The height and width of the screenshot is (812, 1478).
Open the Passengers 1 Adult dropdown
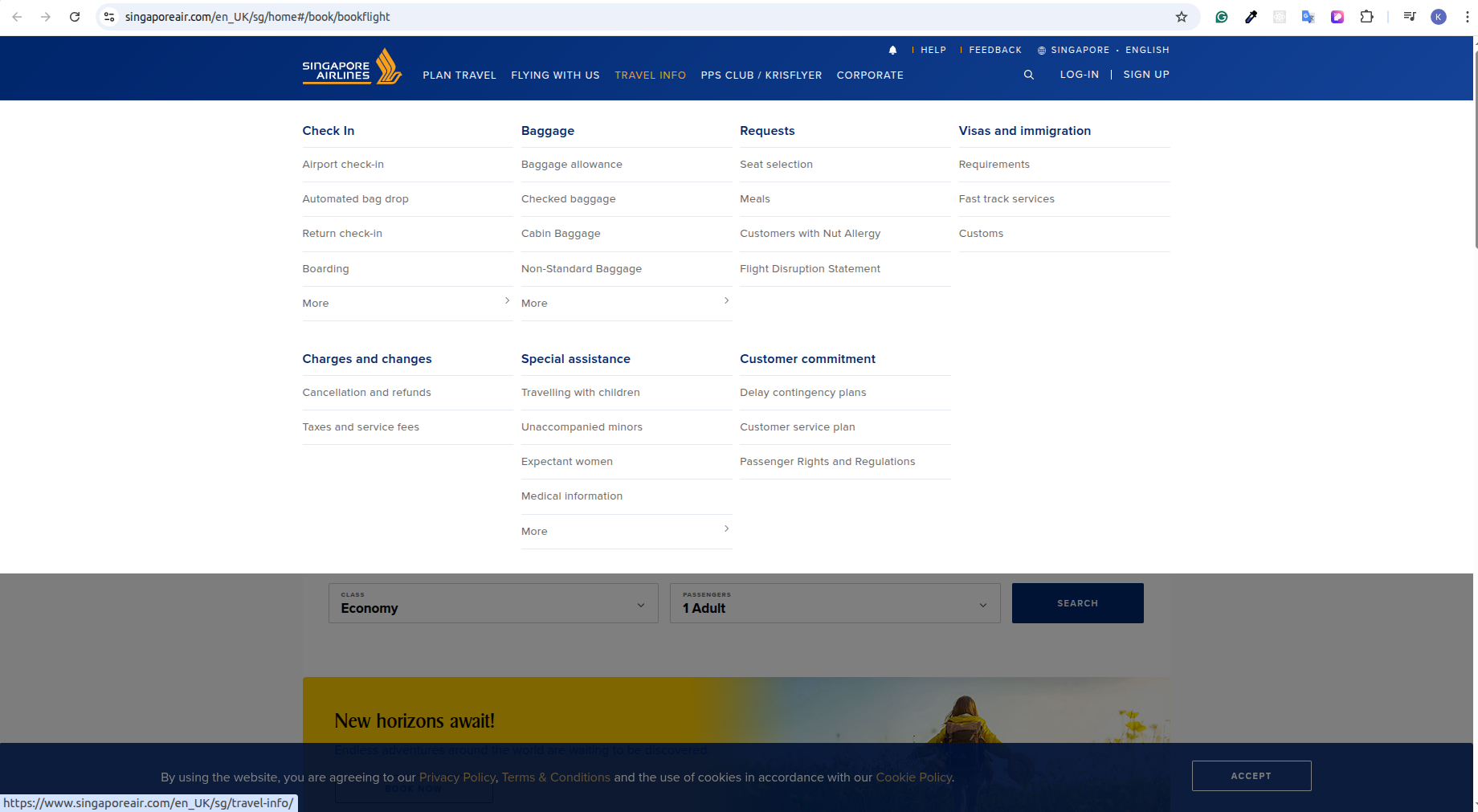[x=835, y=603]
